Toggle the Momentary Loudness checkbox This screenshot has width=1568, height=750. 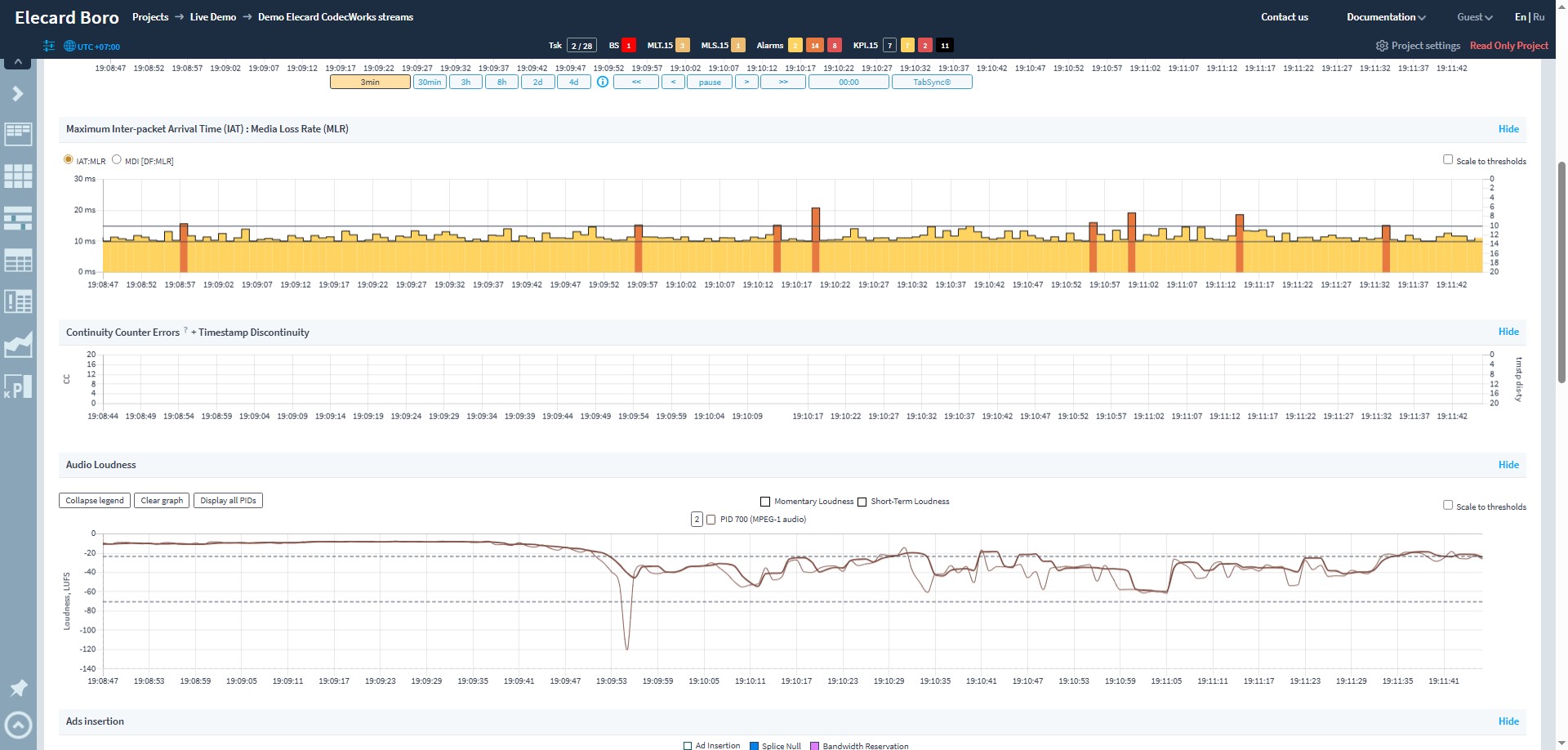tap(765, 502)
